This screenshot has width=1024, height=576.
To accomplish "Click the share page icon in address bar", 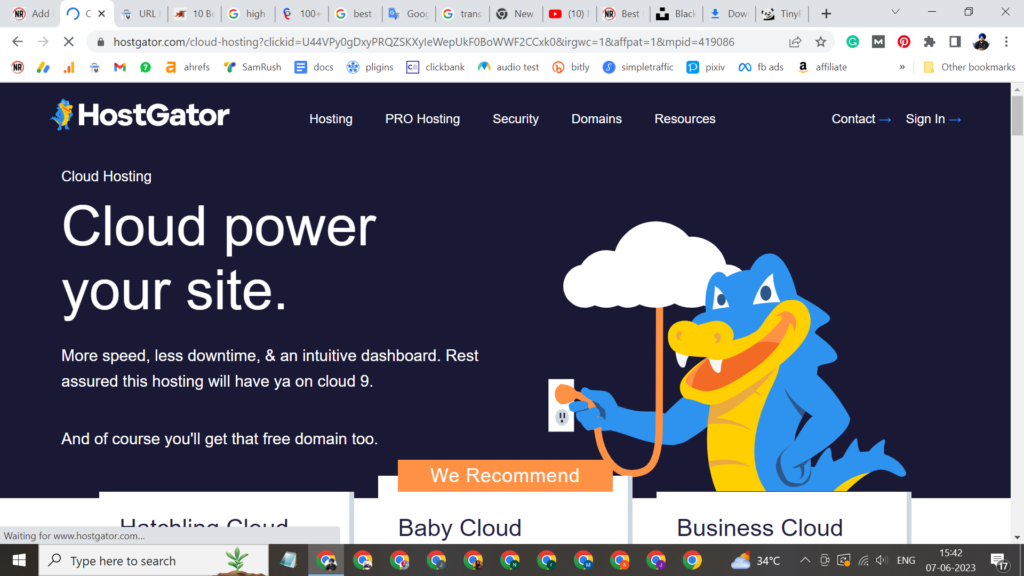I will [x=795, y=42].
